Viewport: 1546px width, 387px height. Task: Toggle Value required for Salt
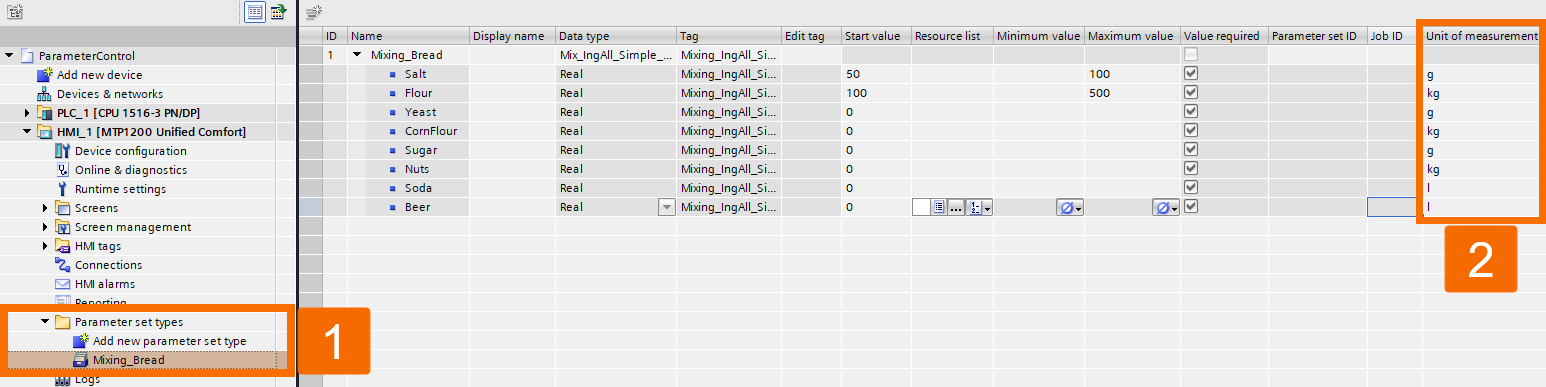[x=1191, y=74]
